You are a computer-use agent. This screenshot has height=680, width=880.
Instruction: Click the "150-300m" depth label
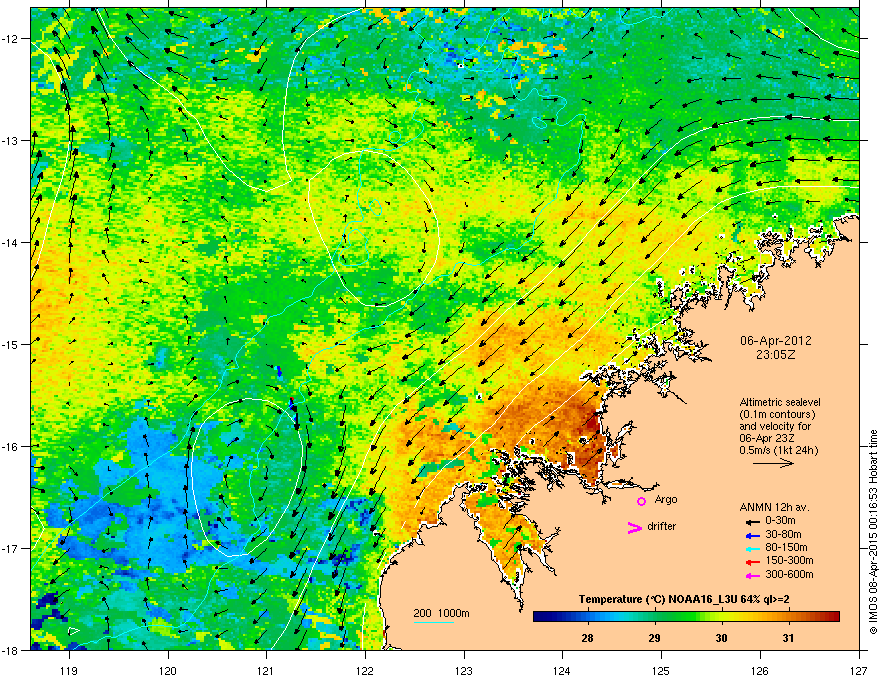coord(789,560)
